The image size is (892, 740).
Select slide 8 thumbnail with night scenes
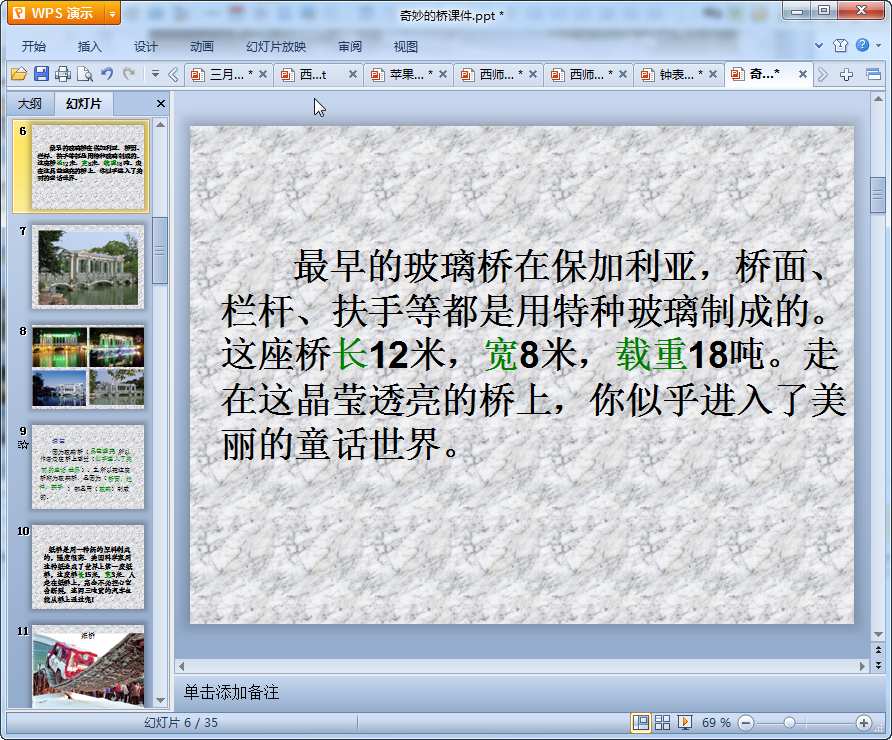click(88, 366)
